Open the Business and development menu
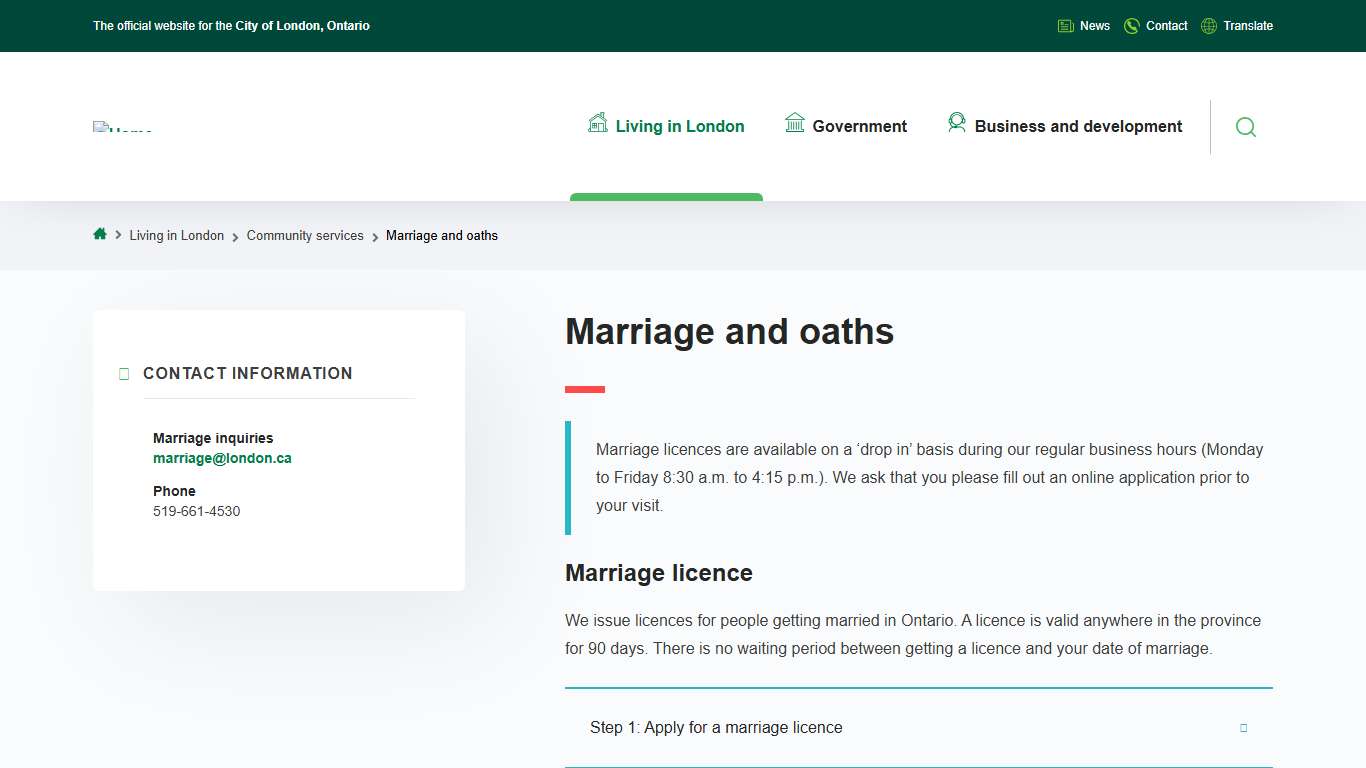 (1078, 126)
